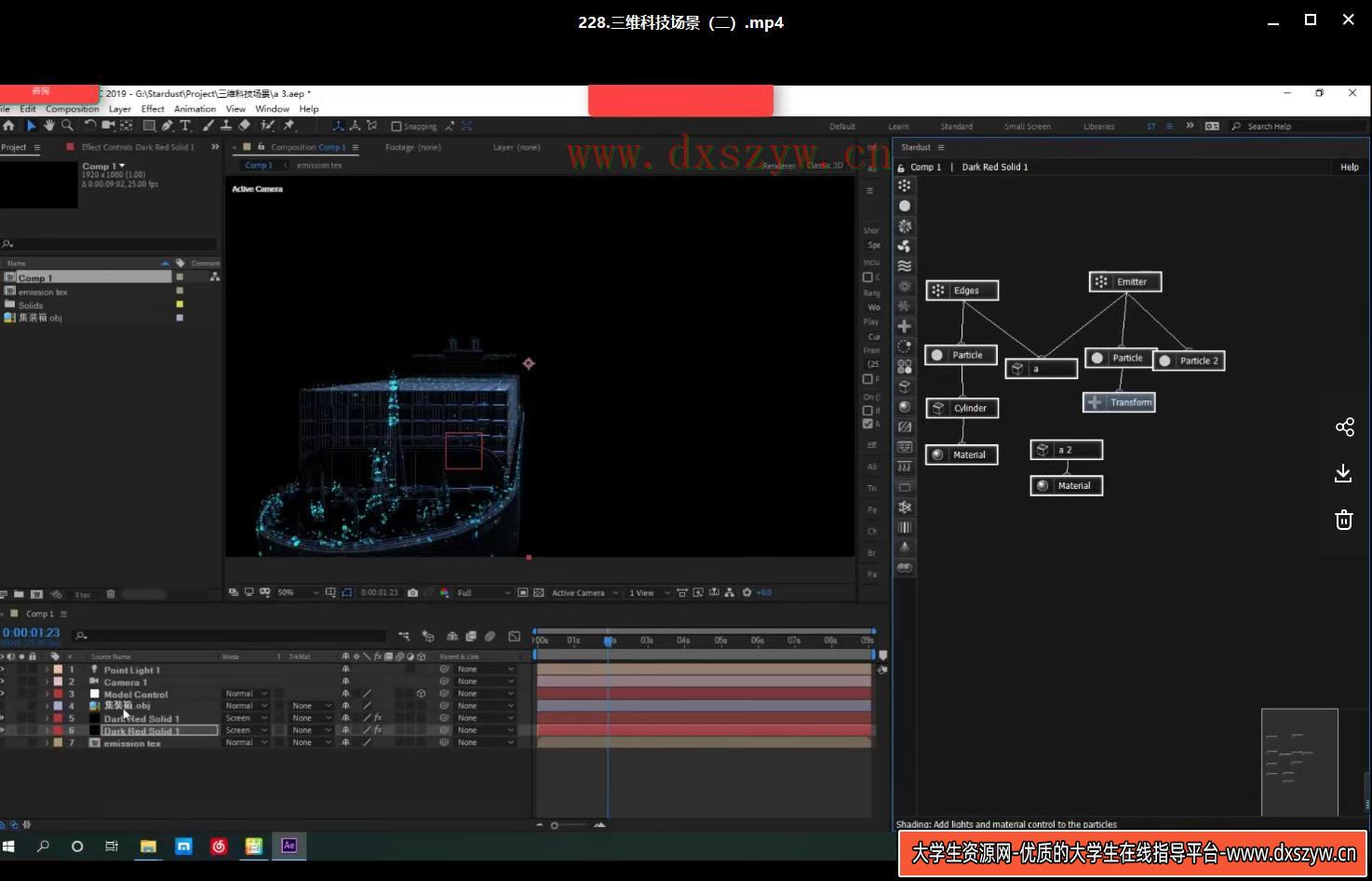1372x881 pixels.
Task: Open the 1 View layout dropdown
Action: tap(650, 592)
